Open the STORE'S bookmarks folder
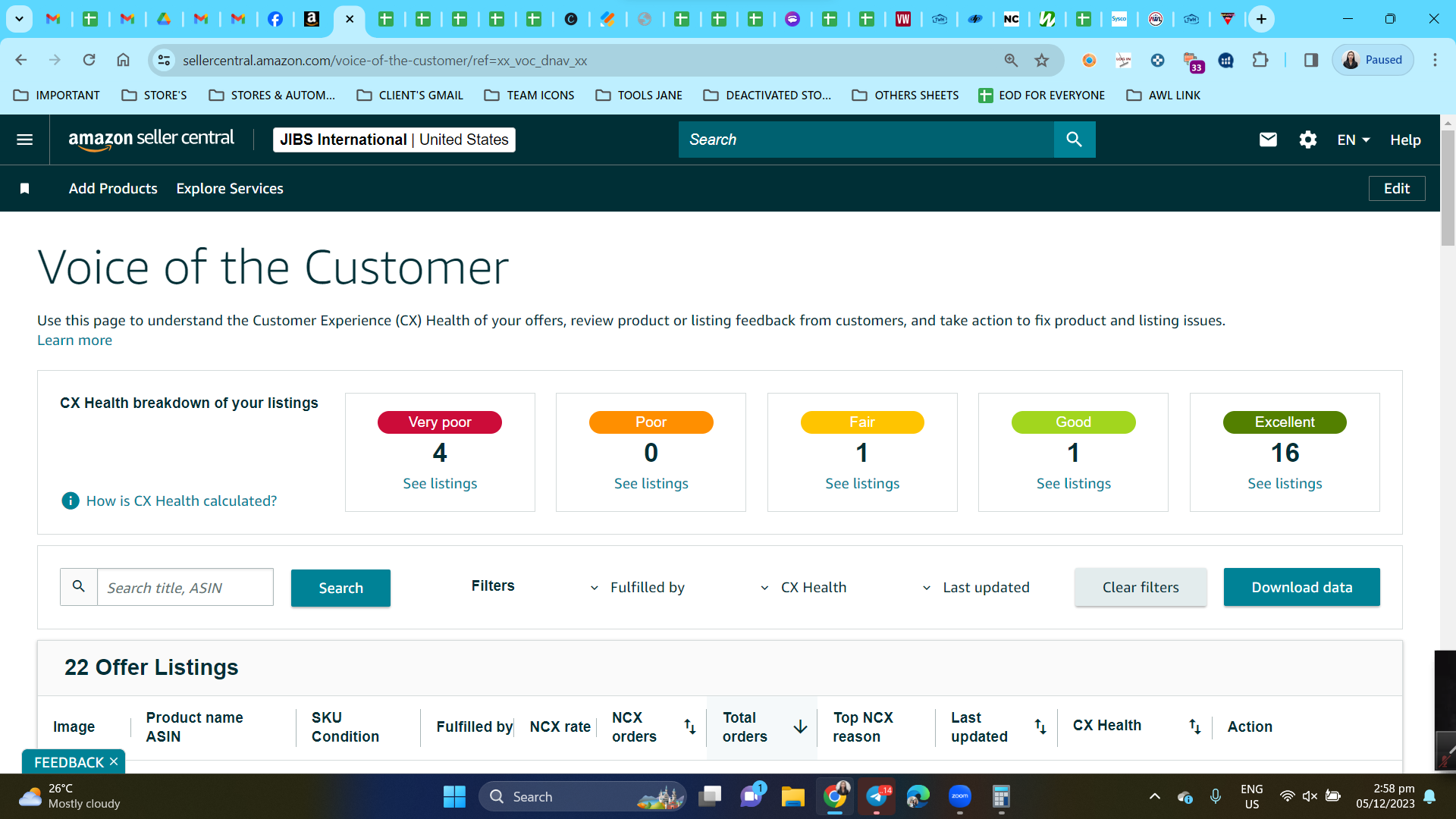Viewport: 1456px width, 819px height. coord(155,96)
